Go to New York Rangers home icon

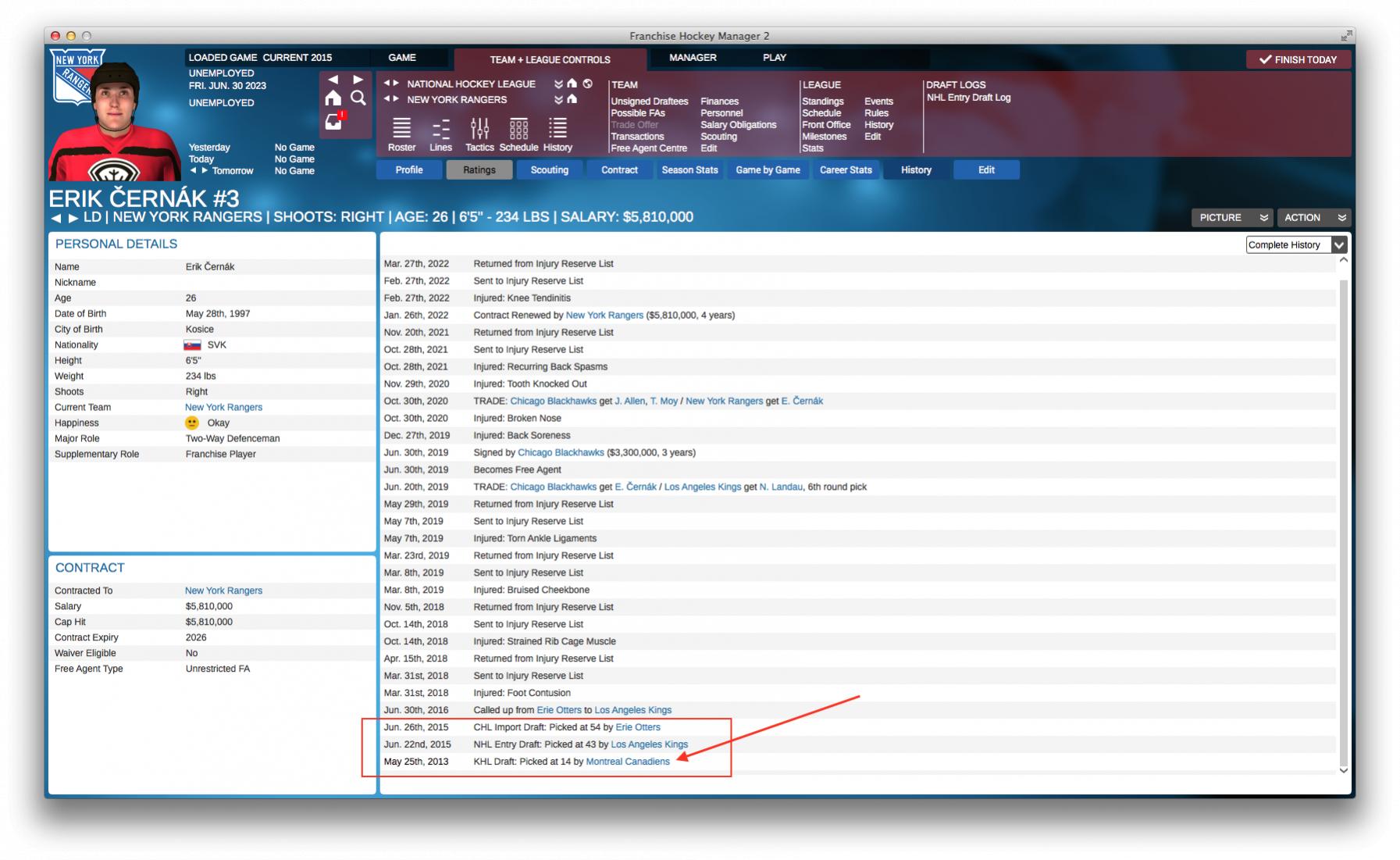tap(572, 99)
